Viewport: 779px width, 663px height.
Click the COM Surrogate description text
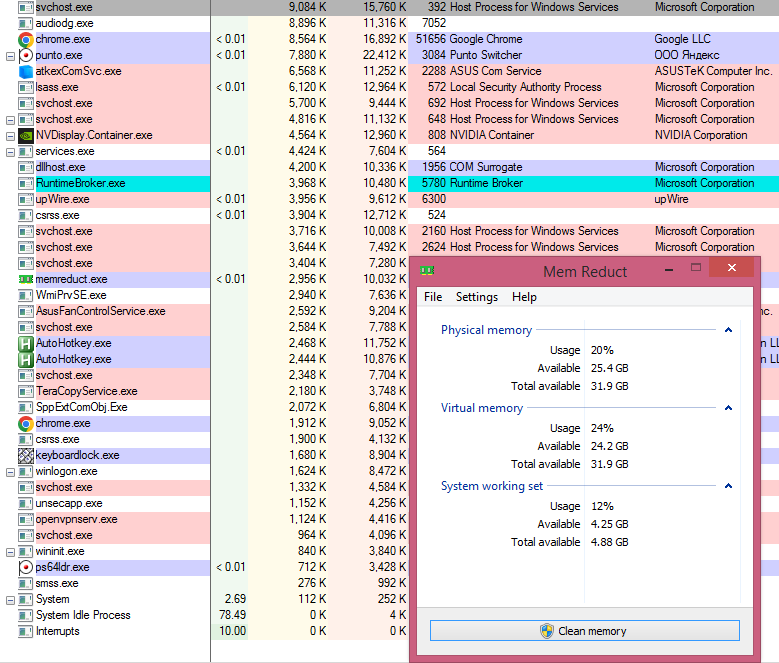pos(485,167)
